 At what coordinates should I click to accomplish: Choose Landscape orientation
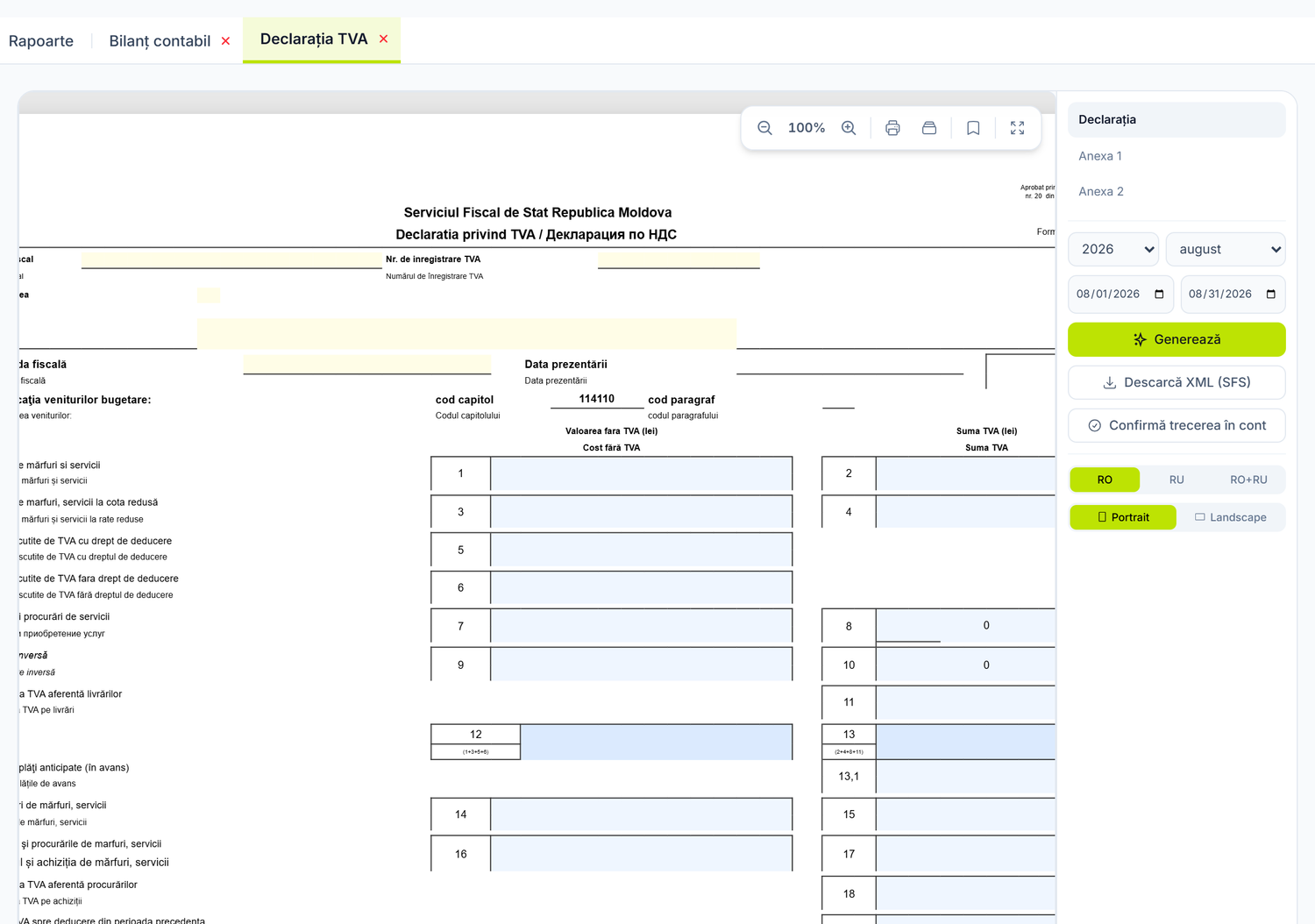[x=1230, y=517]
